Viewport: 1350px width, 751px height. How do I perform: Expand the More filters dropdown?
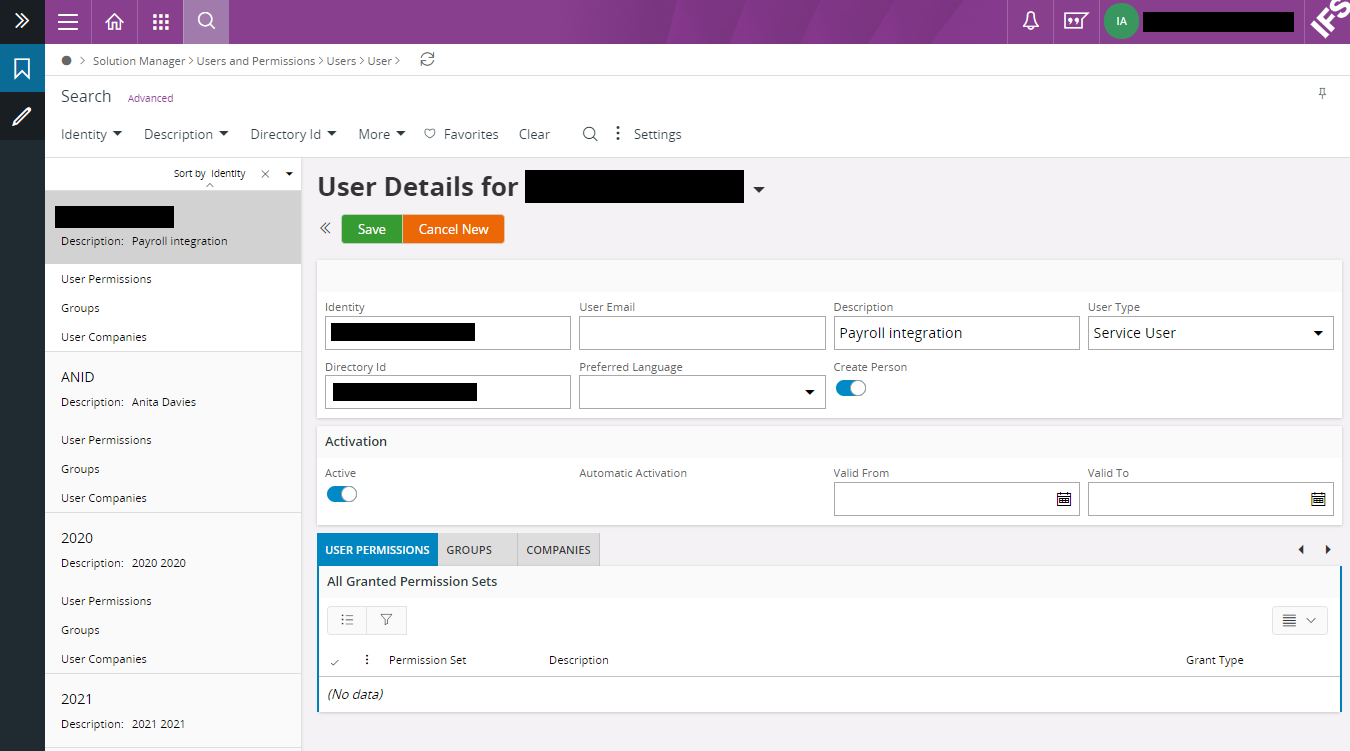382,134
